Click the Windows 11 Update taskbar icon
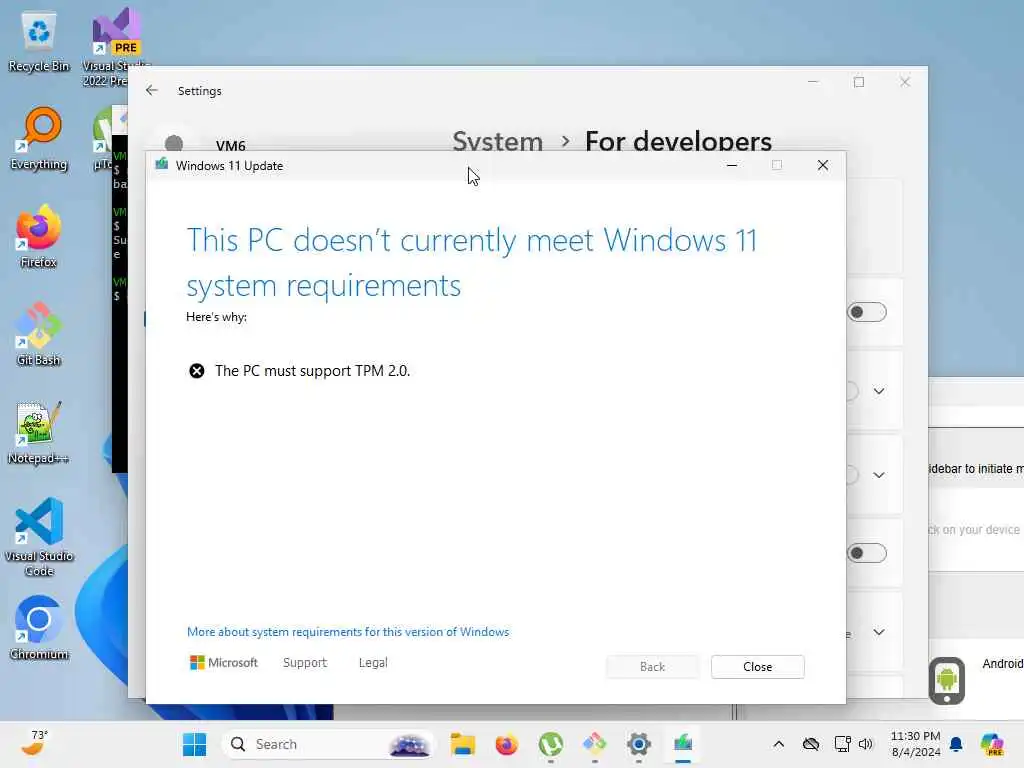Image resolution: width=1024 pixels, height=768 pixels. [x=683, y=744]
